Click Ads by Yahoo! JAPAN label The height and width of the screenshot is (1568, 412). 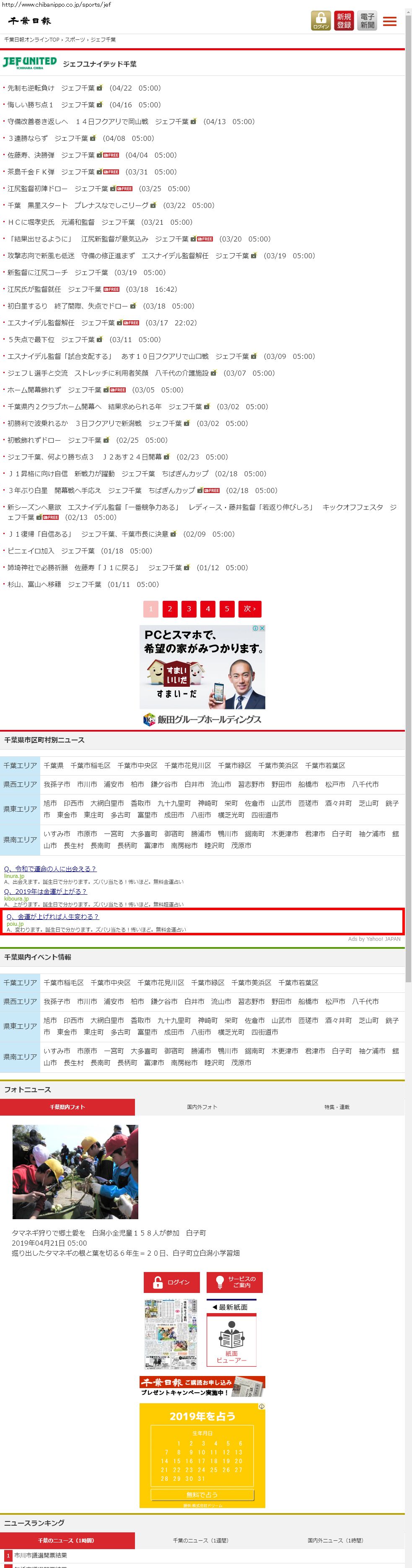point(374,939)
